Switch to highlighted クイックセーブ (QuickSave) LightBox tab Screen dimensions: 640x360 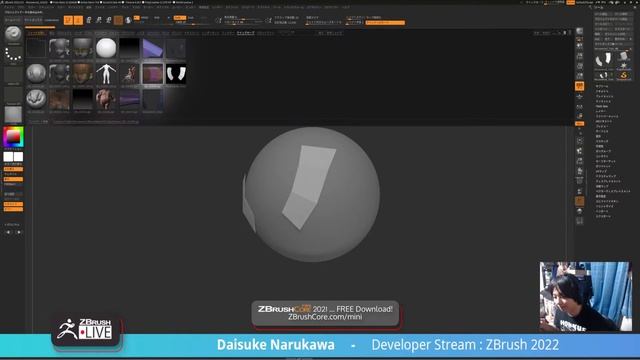[246, 33]
